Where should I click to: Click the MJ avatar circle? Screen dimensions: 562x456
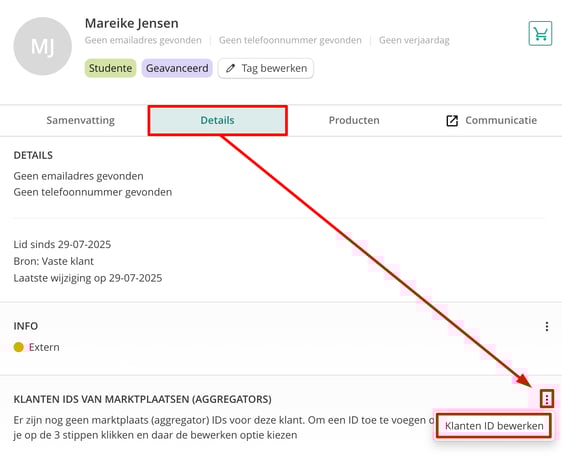click(x=43, y=46)
